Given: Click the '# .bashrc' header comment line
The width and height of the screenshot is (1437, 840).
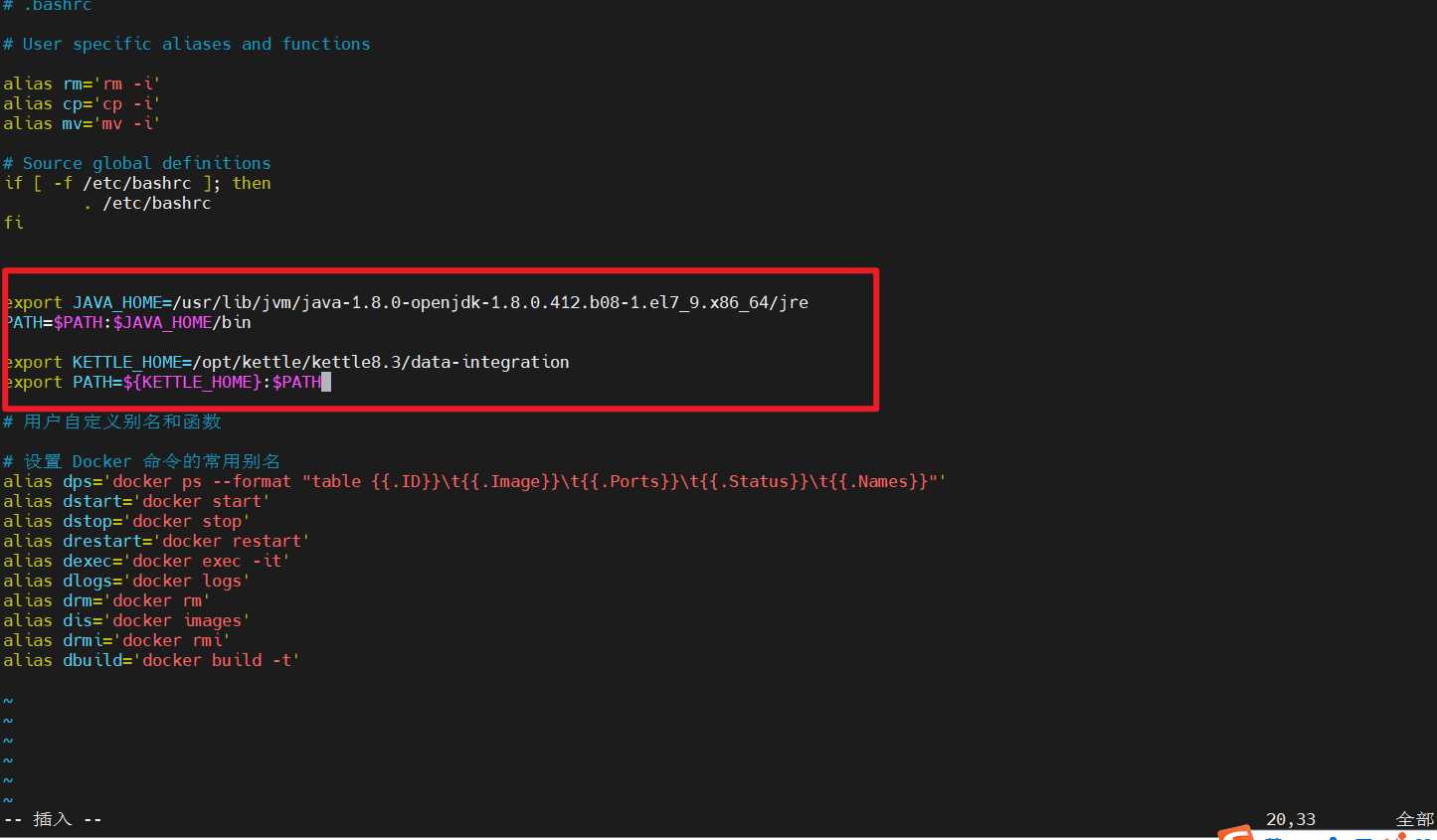Looking at the screenshot, I should click(x=48, y=7).
